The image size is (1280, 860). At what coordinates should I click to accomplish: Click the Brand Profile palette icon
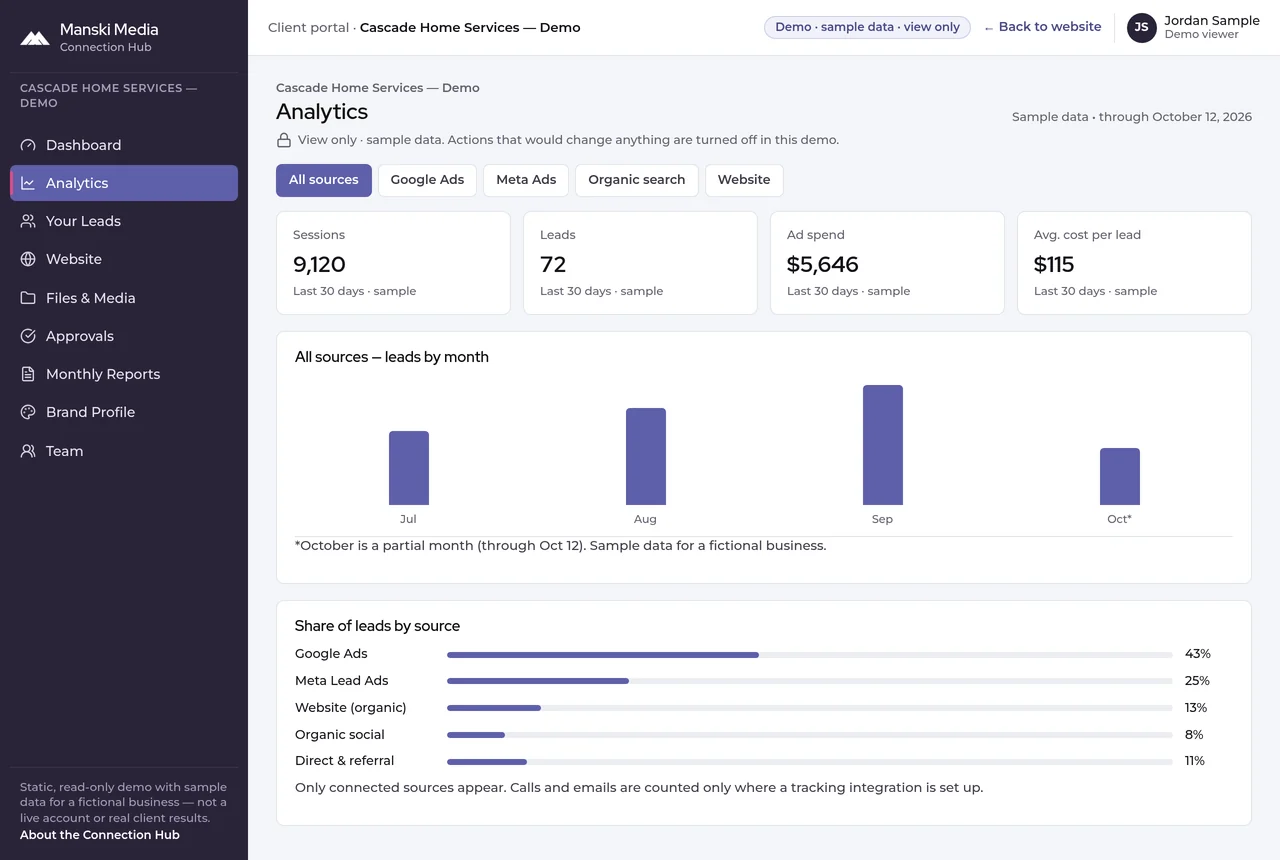click(x=28, y=412)
